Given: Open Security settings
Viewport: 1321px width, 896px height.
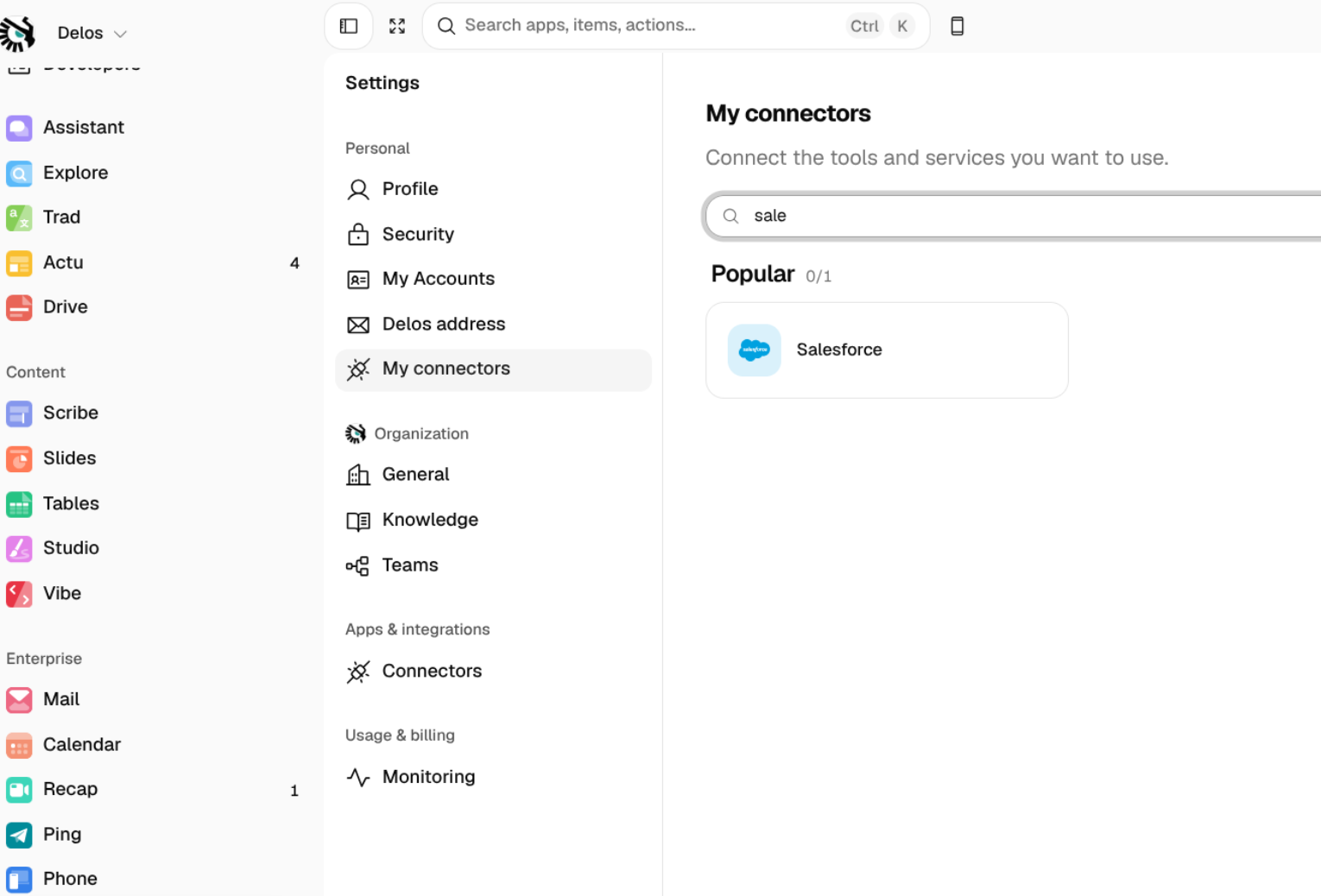Looking at the screenshot, I should pyautogui.click(x=493, y=234).
